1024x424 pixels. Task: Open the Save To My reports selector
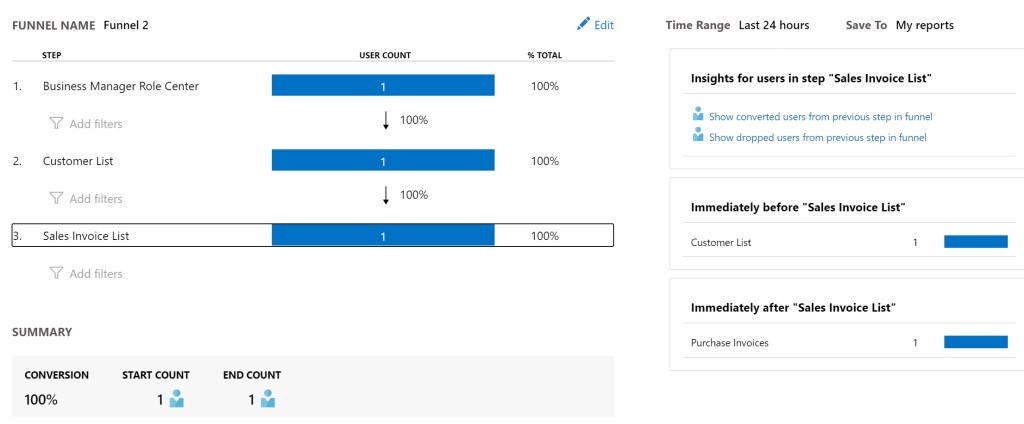924,25
